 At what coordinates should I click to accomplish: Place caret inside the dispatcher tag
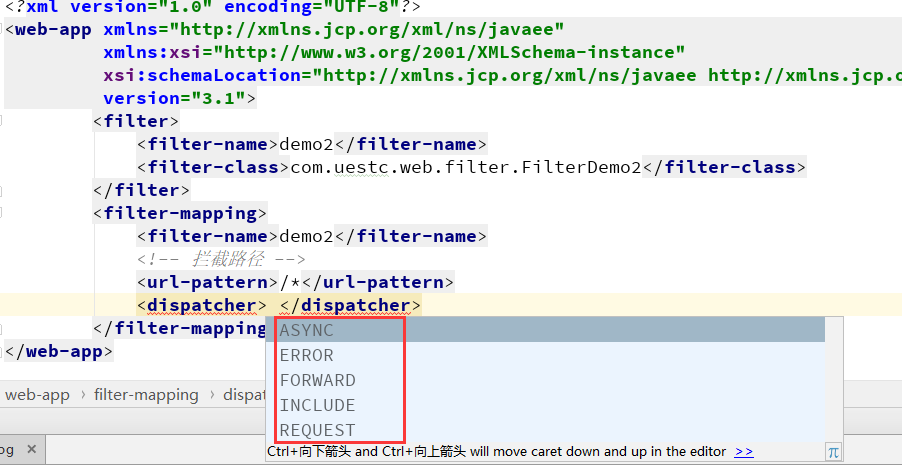pos(273,305)
